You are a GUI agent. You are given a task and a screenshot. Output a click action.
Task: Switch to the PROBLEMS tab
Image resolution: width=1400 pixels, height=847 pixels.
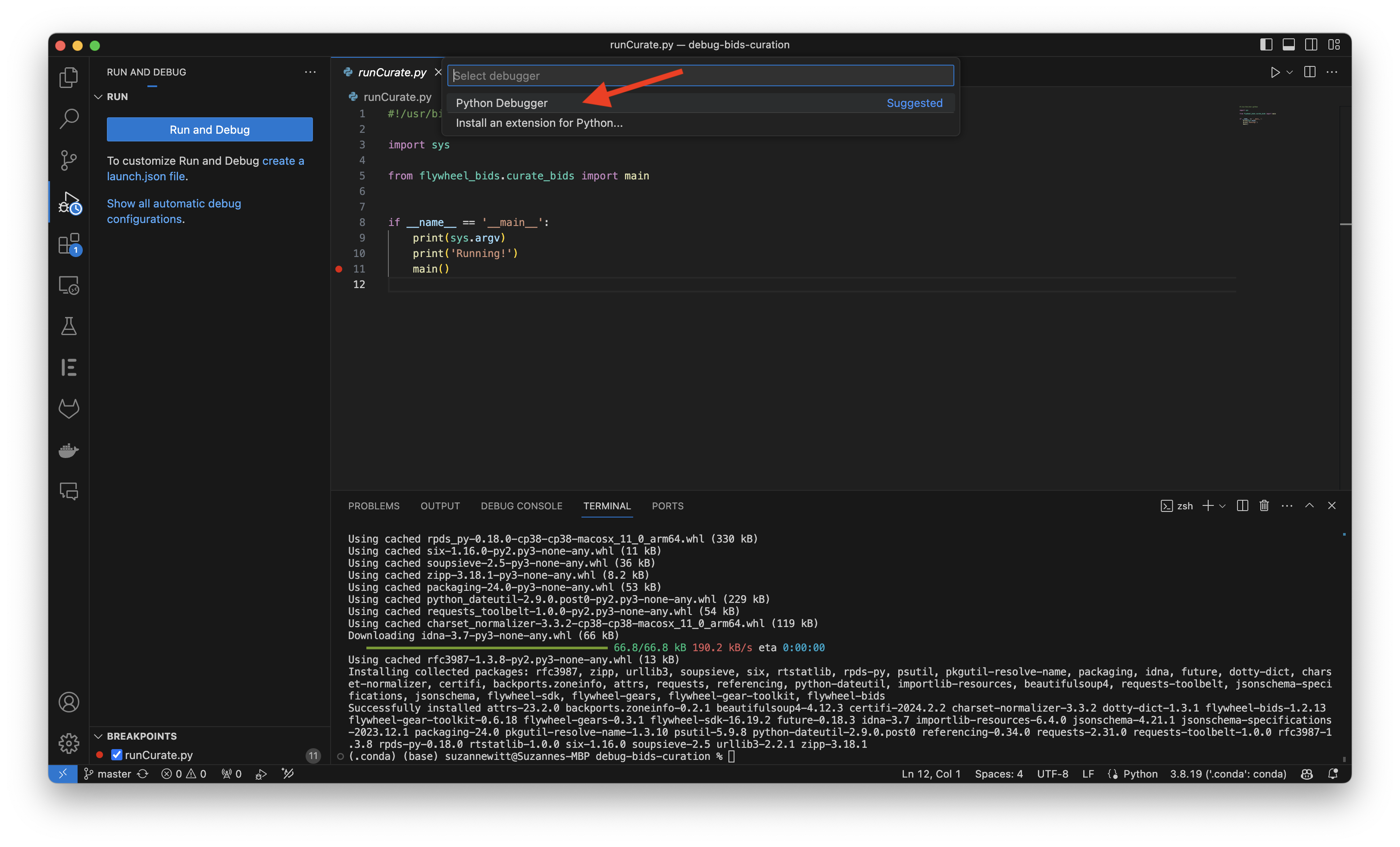click(x=373, y=505)
